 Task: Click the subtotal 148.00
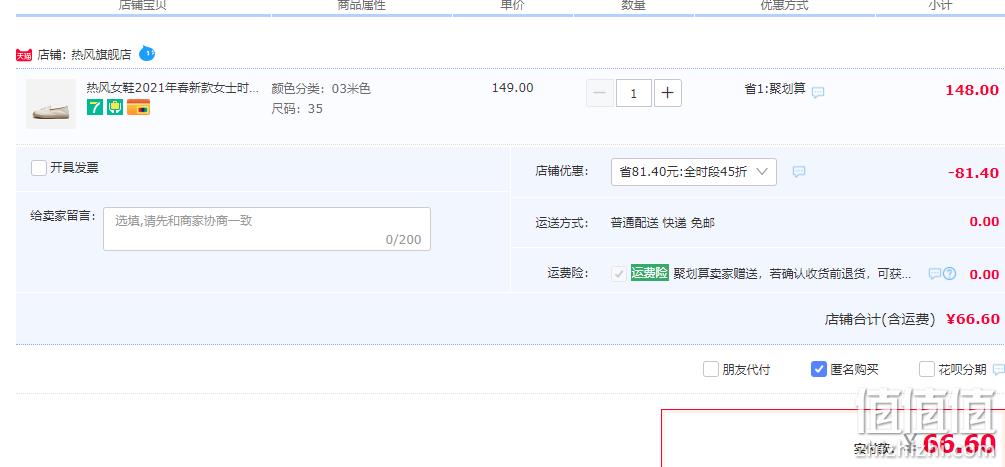pos(972,90)
